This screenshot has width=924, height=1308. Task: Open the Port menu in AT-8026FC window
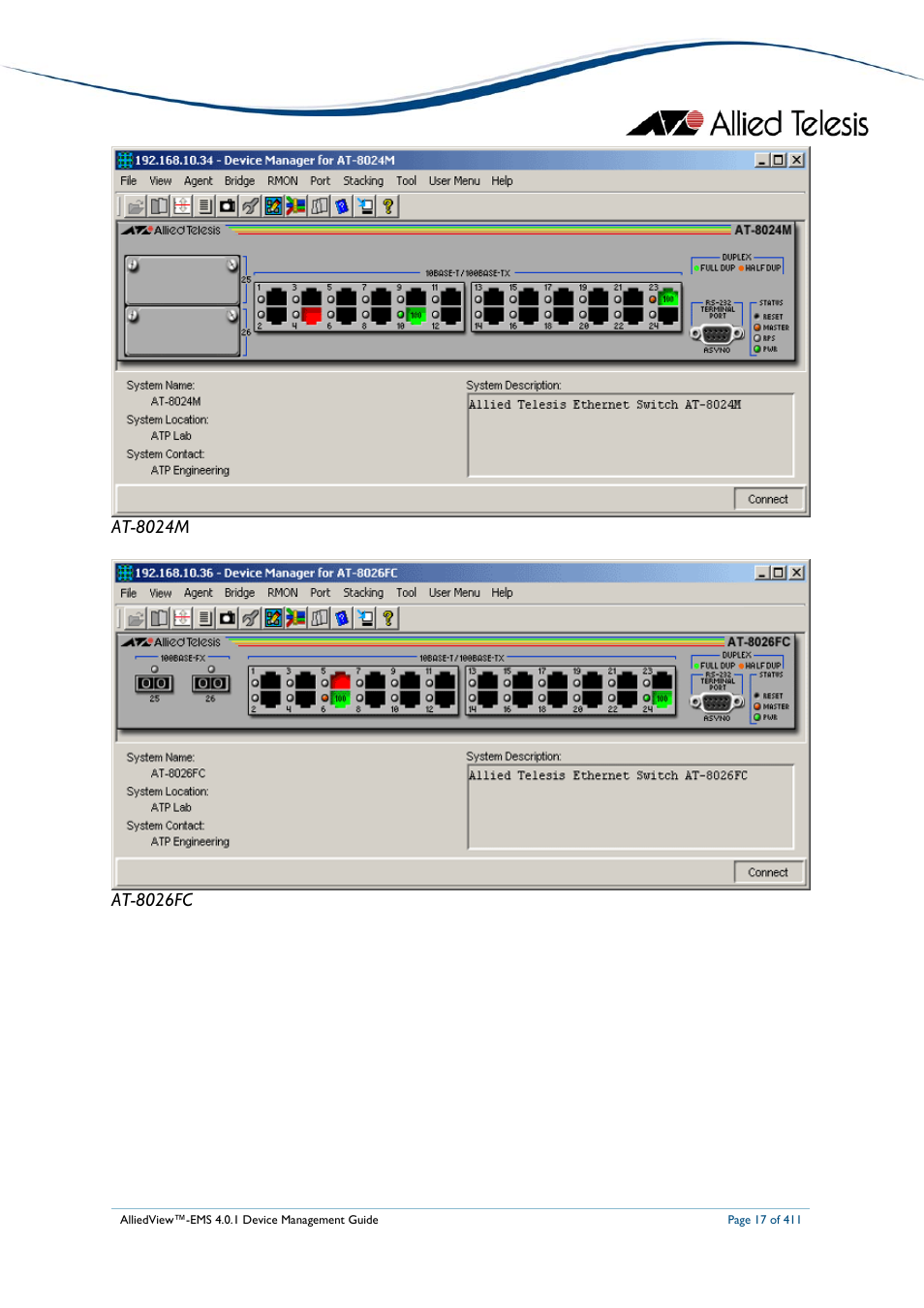coord(321,593)
